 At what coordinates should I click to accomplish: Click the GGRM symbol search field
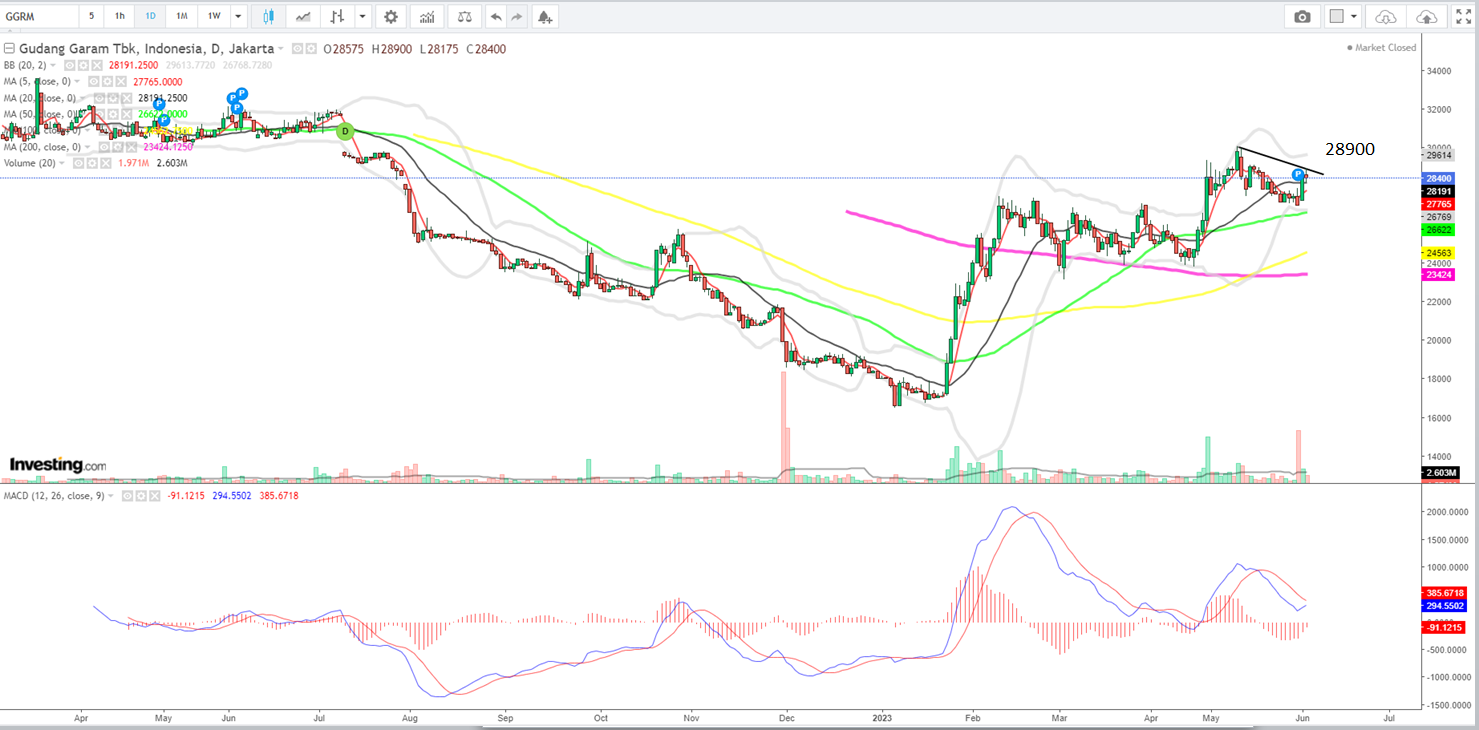click(38, 16)
